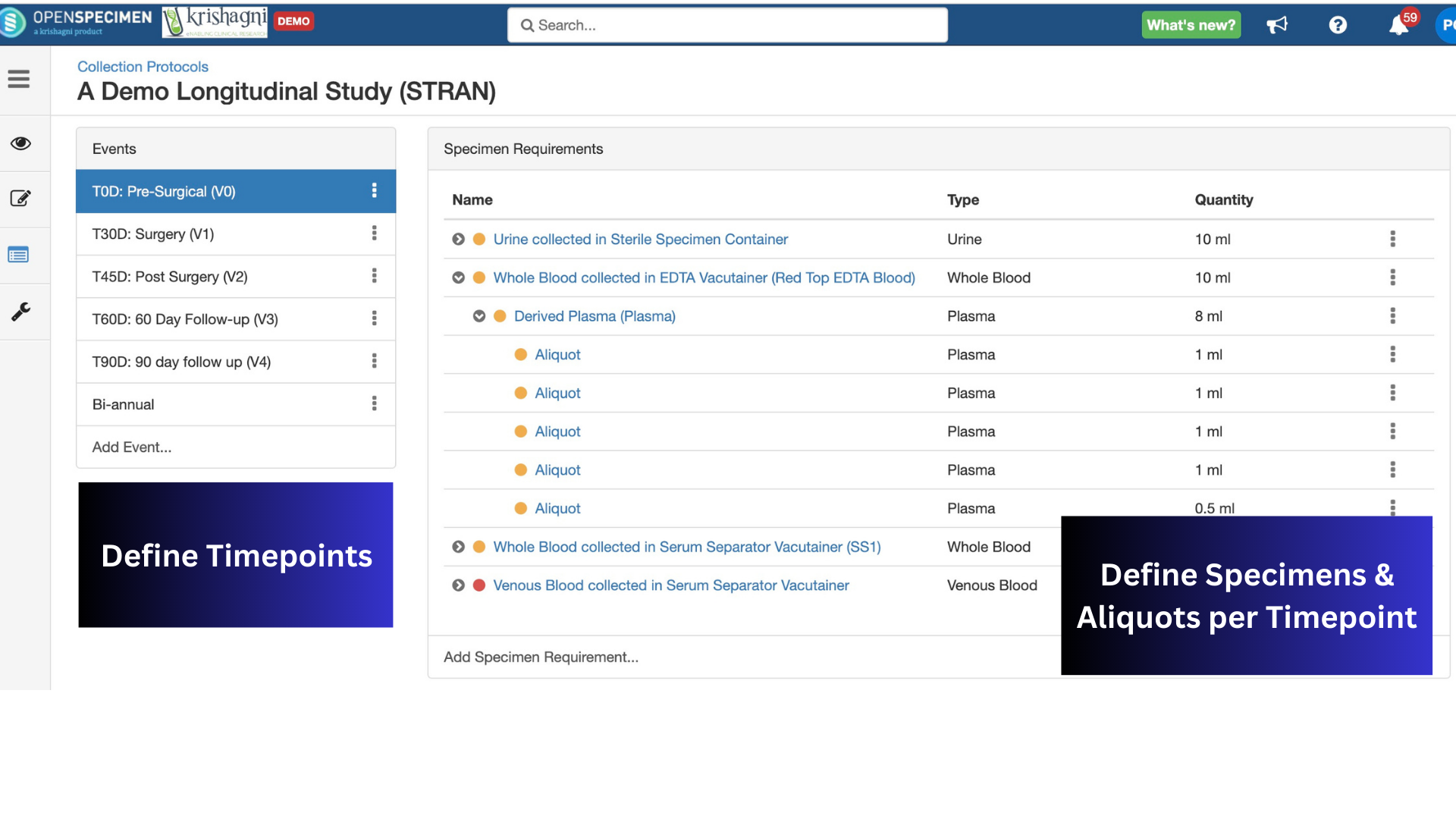Click the Quantity column header
The width and height of the screenshot is (1456, 819).
coord(1223,199)
